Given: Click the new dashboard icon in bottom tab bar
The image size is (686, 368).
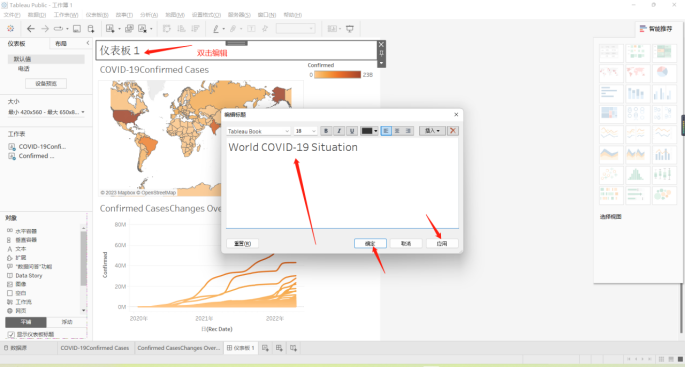Looking at the screenshot, I should click(x=279, y=348).
